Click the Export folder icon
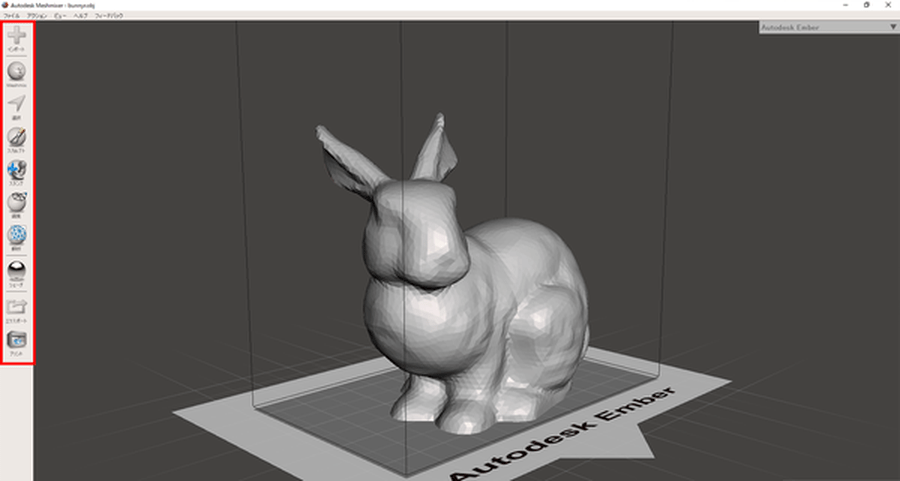This screenshot has height=481, width=900. 17,307
